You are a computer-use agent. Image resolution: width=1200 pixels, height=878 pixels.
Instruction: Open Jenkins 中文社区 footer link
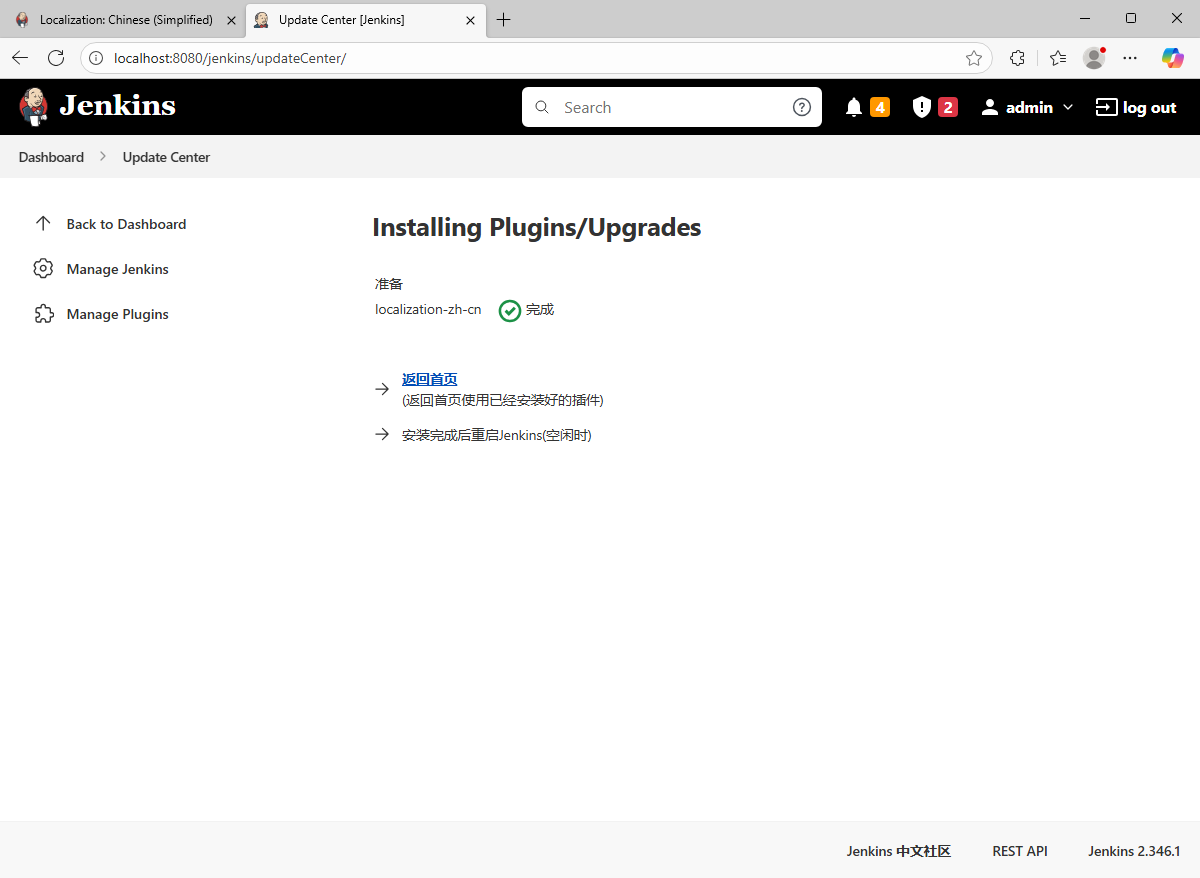[898, 851]
